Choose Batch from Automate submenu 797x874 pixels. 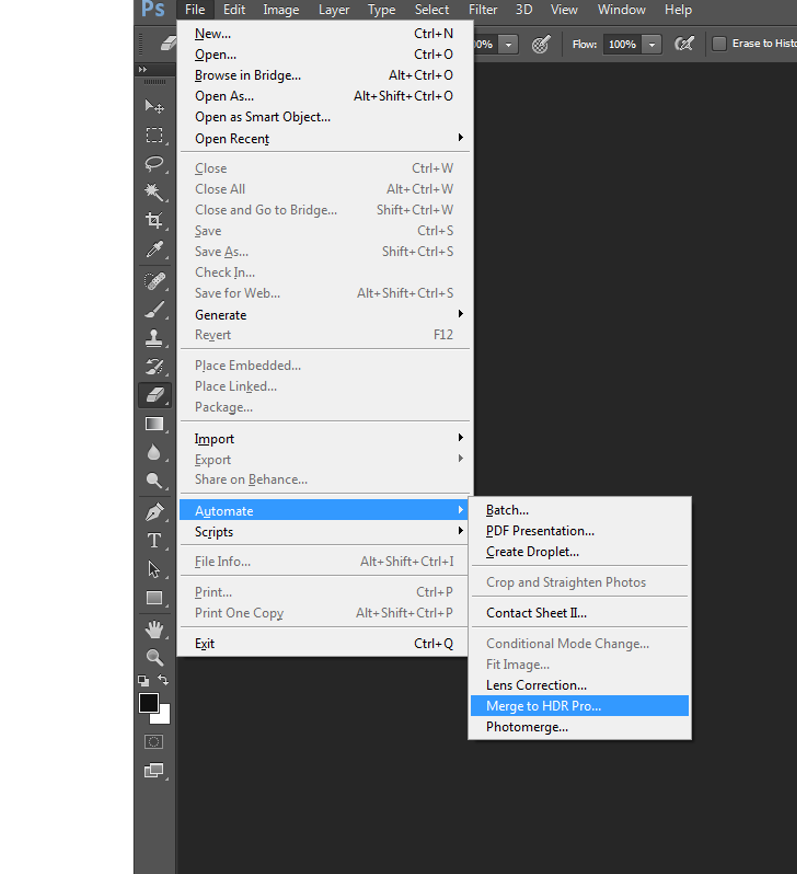click(x=580, y=509)
